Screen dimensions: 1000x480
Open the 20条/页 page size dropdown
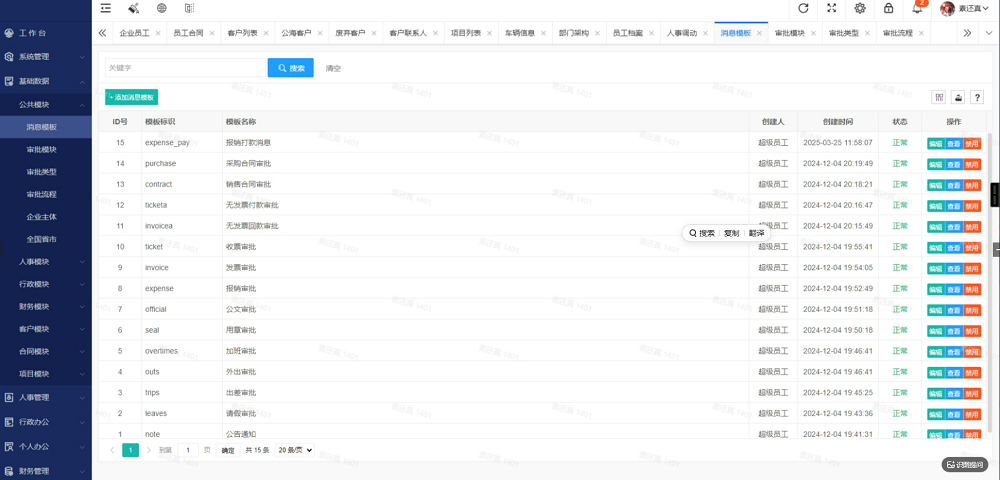295,450
